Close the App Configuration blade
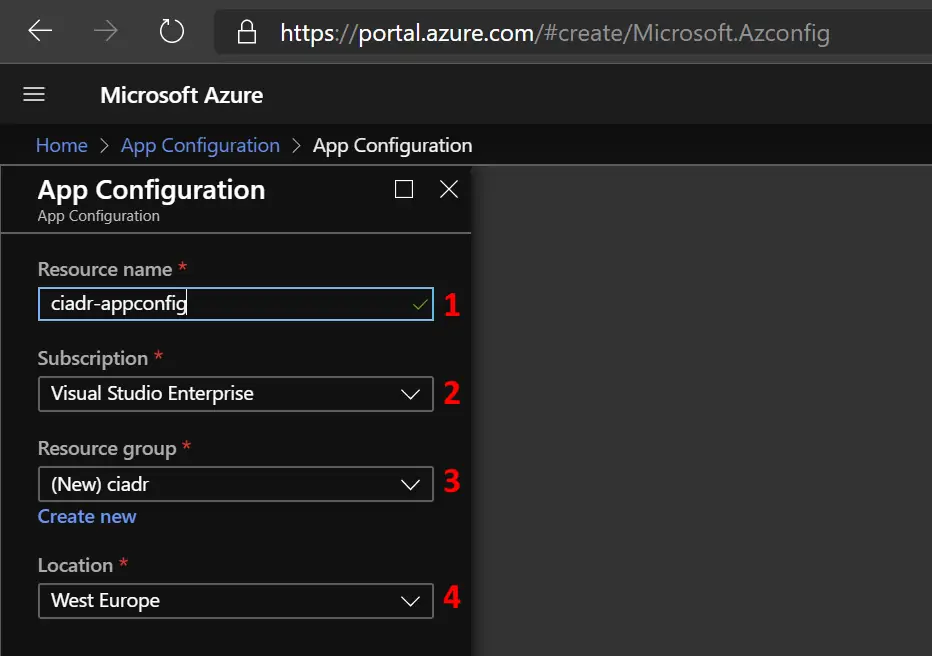The width and height of the screenshot is (932, 656). click(x=449, y=189)
